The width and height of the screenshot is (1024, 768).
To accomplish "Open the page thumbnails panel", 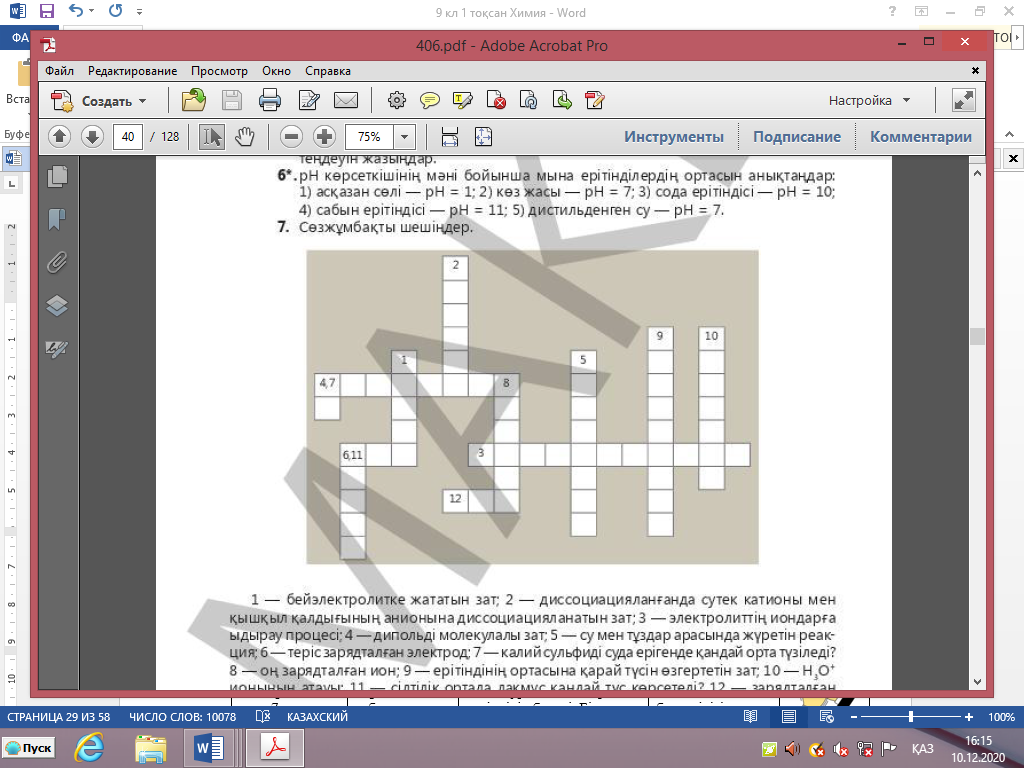I will [x=57, y=176].
